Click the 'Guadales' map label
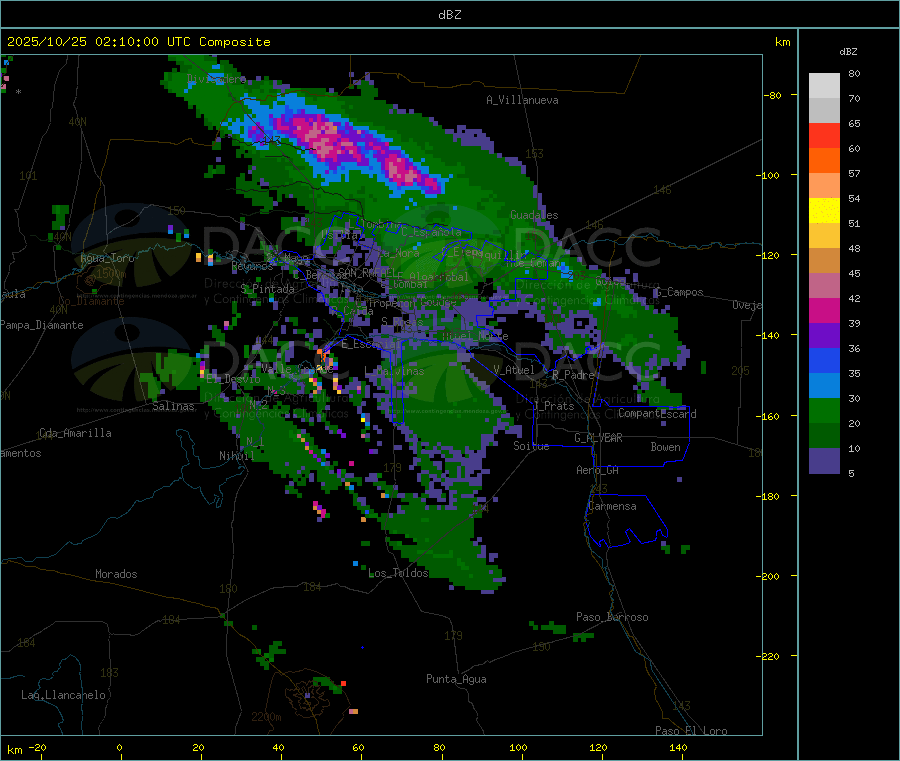Viewport: 900px width, 761px height. [534, 215]
